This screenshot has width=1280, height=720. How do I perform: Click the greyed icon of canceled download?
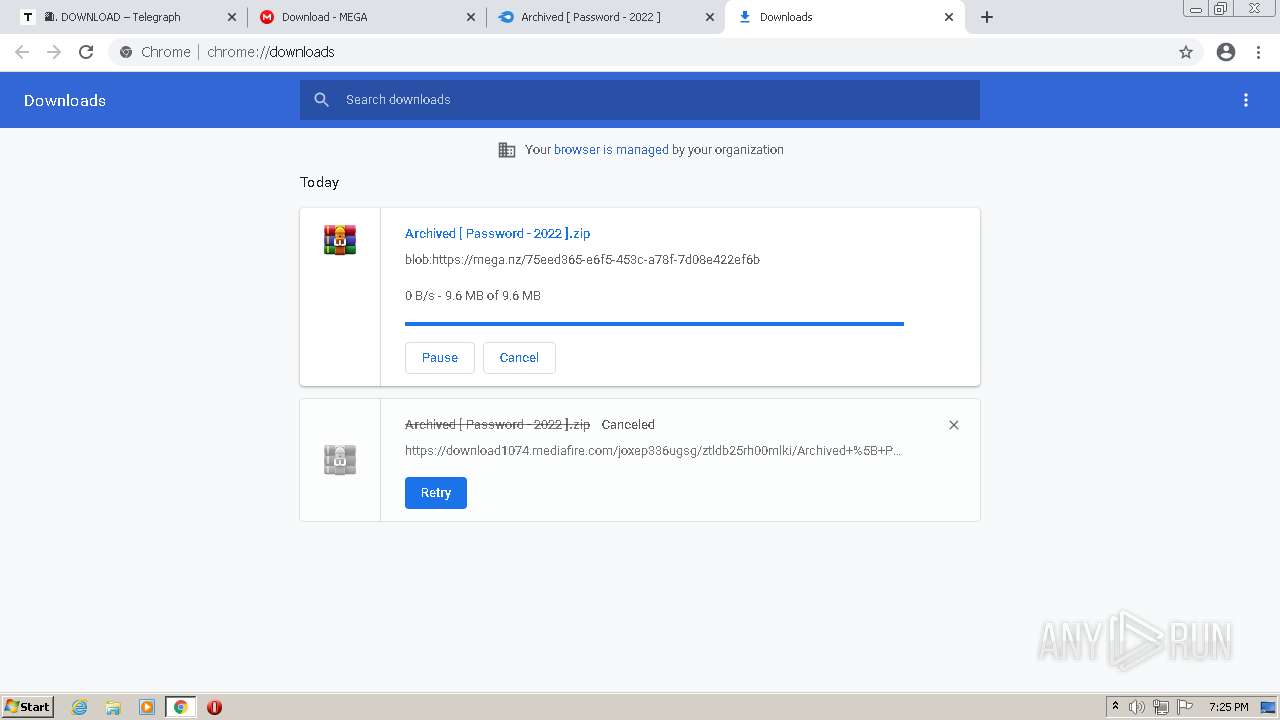tap(340, 460)
